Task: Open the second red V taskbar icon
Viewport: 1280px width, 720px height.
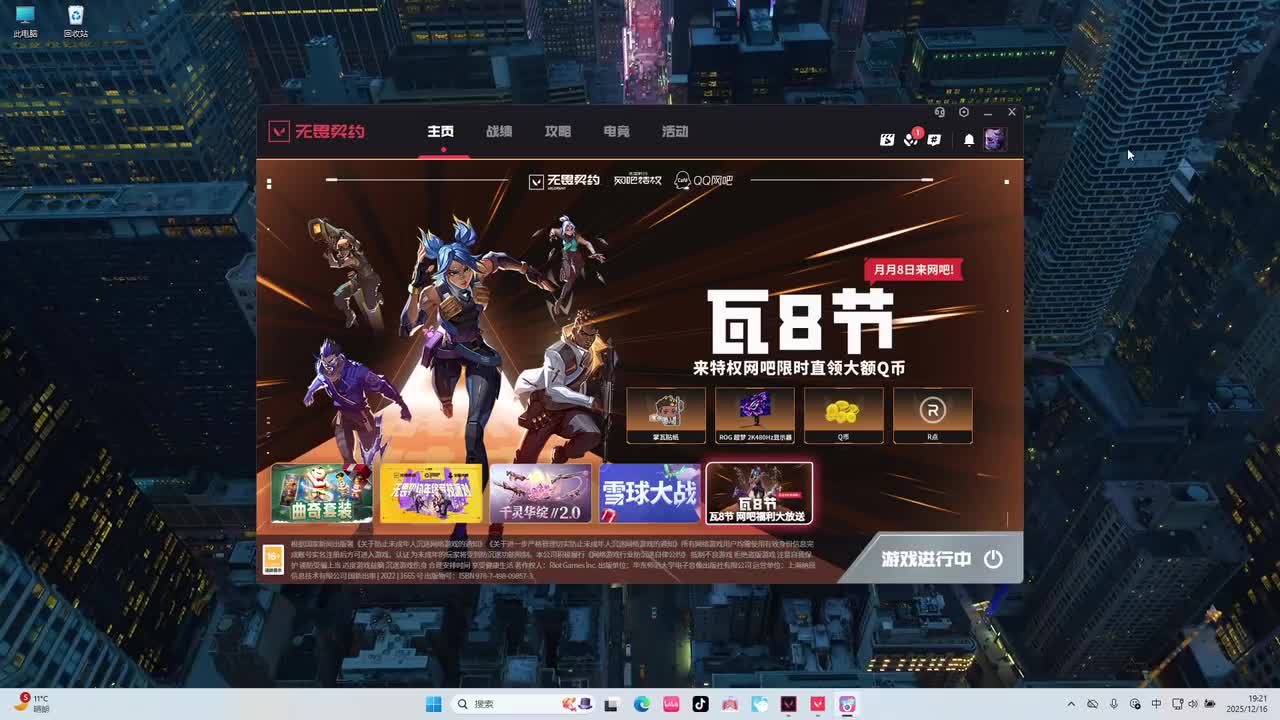Action: (x=818, y=704)
